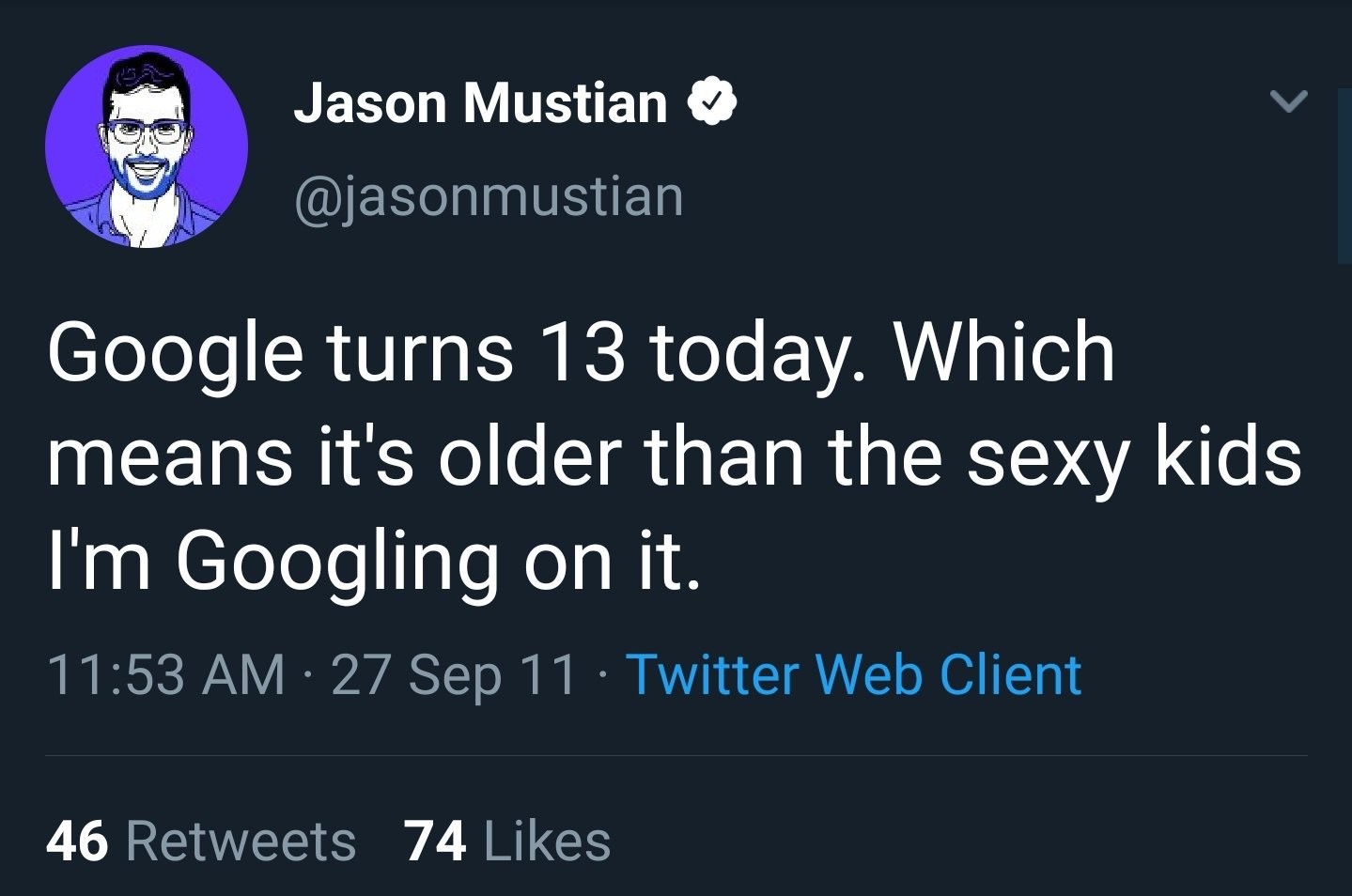Click the word 'Mustian' in the display name
1352x896 pixels.
point(565,101)
